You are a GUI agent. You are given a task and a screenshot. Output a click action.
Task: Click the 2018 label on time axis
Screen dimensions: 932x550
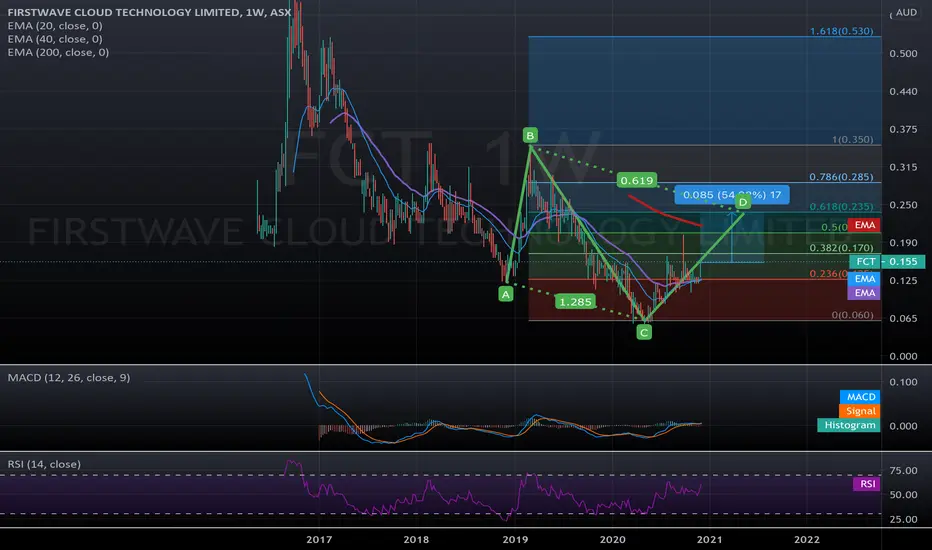pyautogui.click(x=416, y=540)
